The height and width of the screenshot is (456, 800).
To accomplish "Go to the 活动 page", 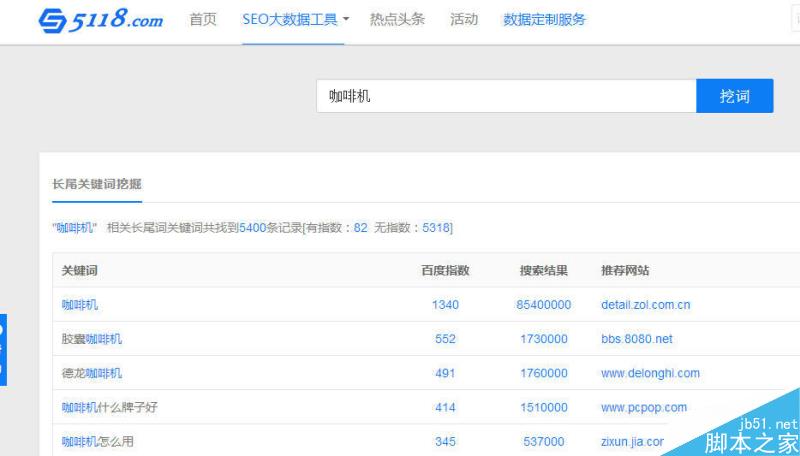I will (x=464, y=19).
